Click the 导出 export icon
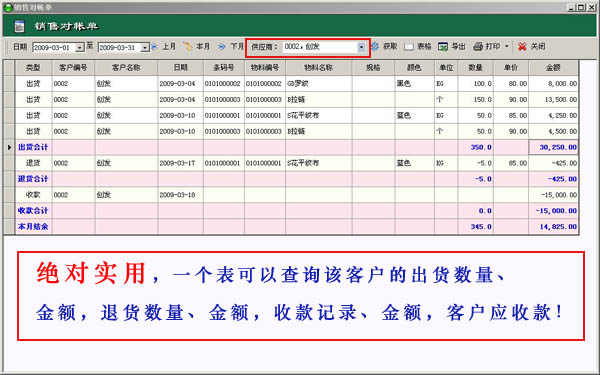The width and height of the screenshot is (600, 375). (443, 47)
